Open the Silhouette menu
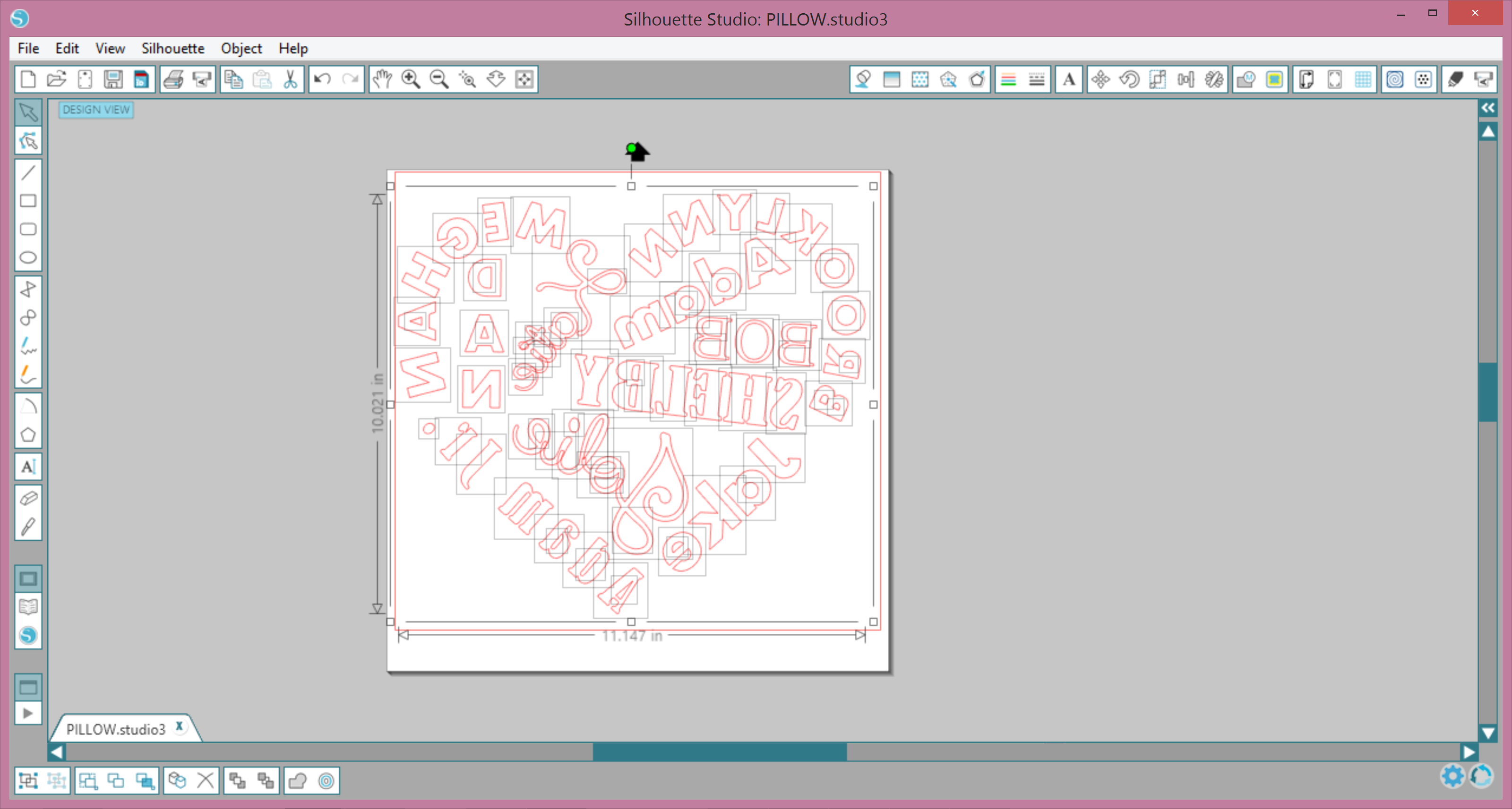1512x809 pixels. click(172, 48)
